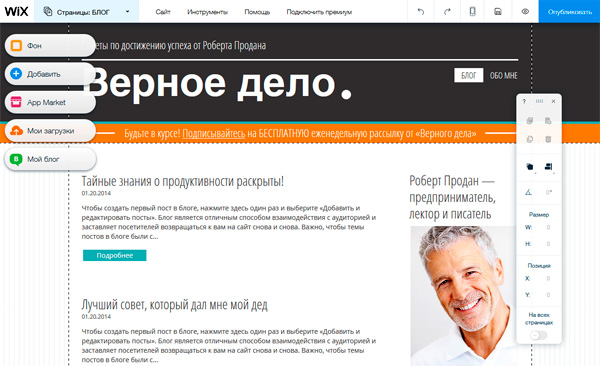This screenshot has width=600, height=366.
Task: Save the site with floppy icon
Action: (x=497, y=11)
